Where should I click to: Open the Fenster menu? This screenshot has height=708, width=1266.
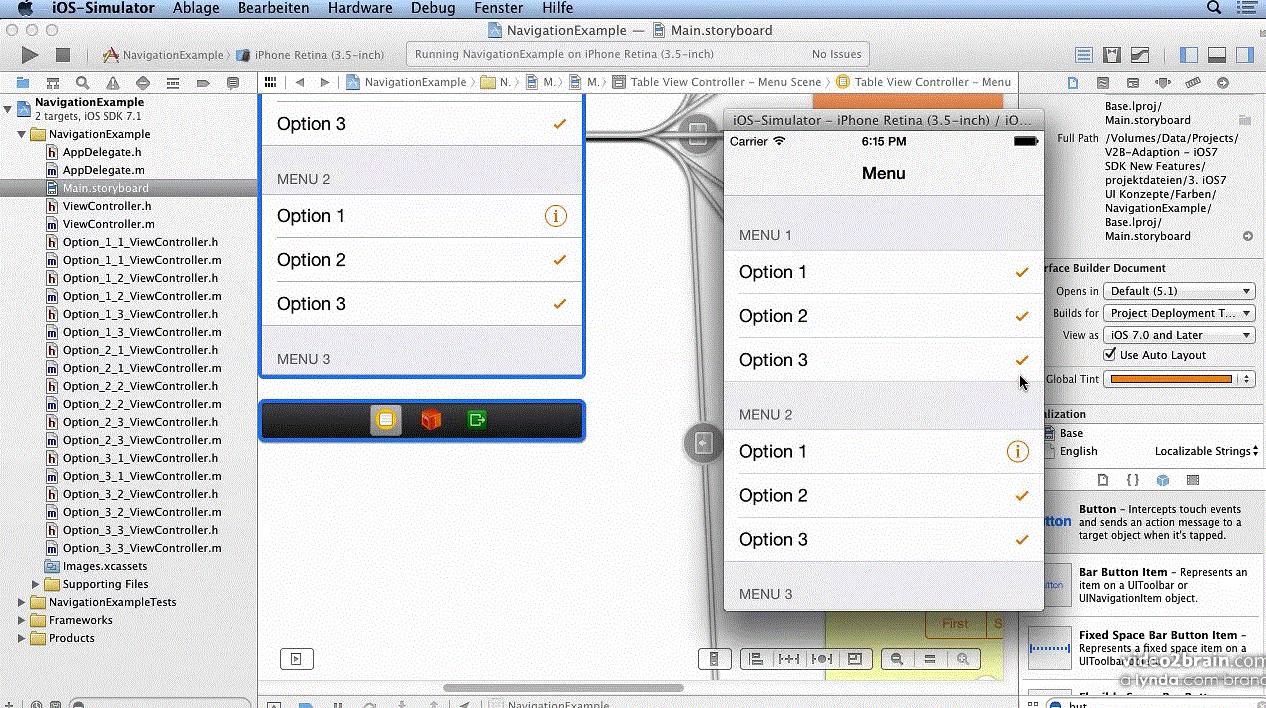(499, 8)
